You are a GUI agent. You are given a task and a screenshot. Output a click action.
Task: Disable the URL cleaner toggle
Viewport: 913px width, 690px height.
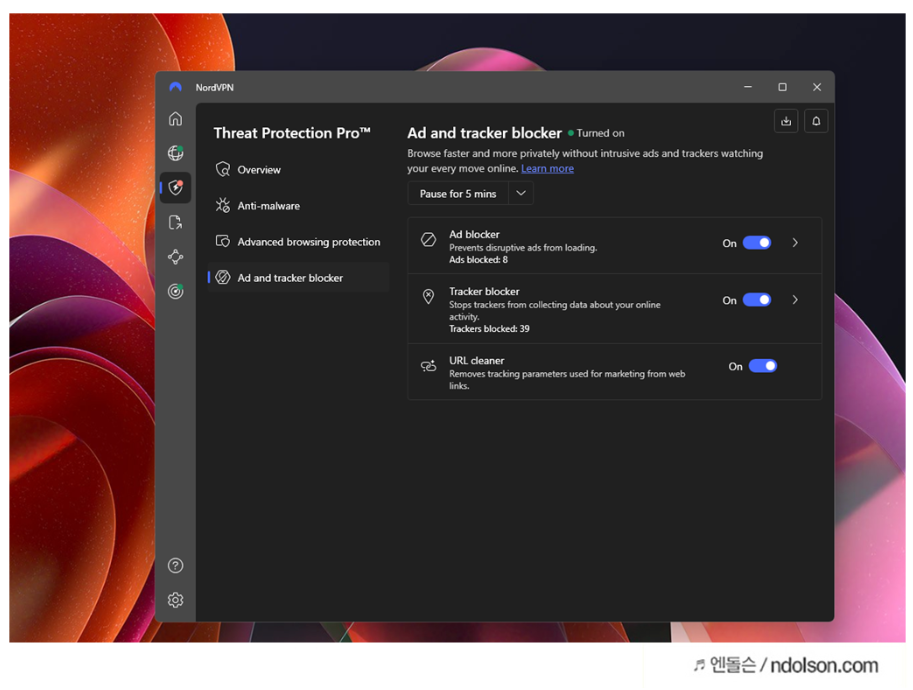pos(763,366)
